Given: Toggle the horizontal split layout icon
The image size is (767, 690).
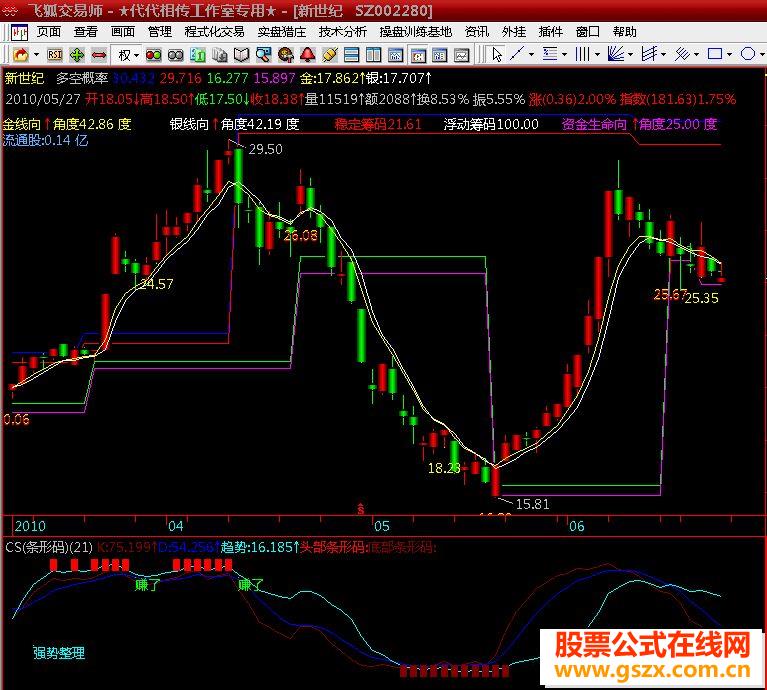Looking at the screenshot, I should (x=351, y=55).
